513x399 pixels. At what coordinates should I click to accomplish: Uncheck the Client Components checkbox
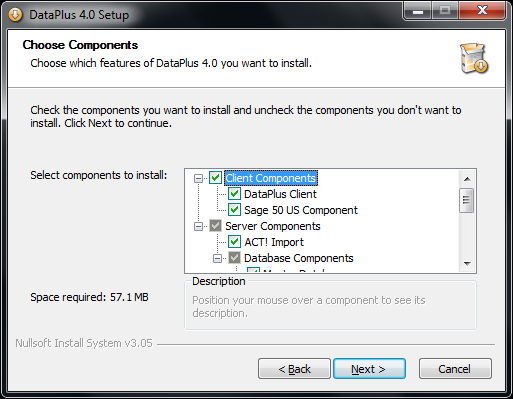point(215,178)
